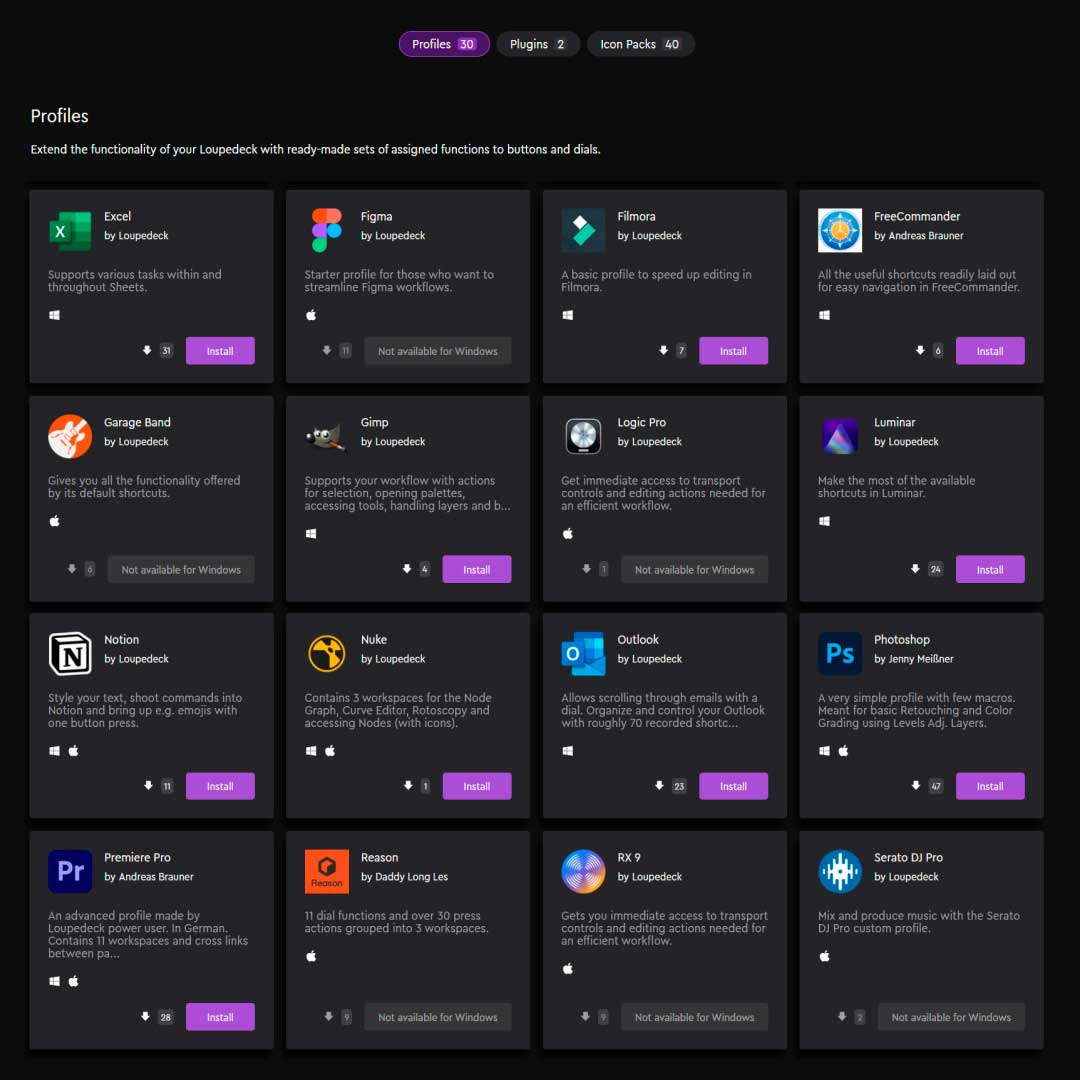Viewport: 1080px width, 1080px height.
Task: Select the Figma logo icon
Action: pyautogui.click(x=326, y=230)
